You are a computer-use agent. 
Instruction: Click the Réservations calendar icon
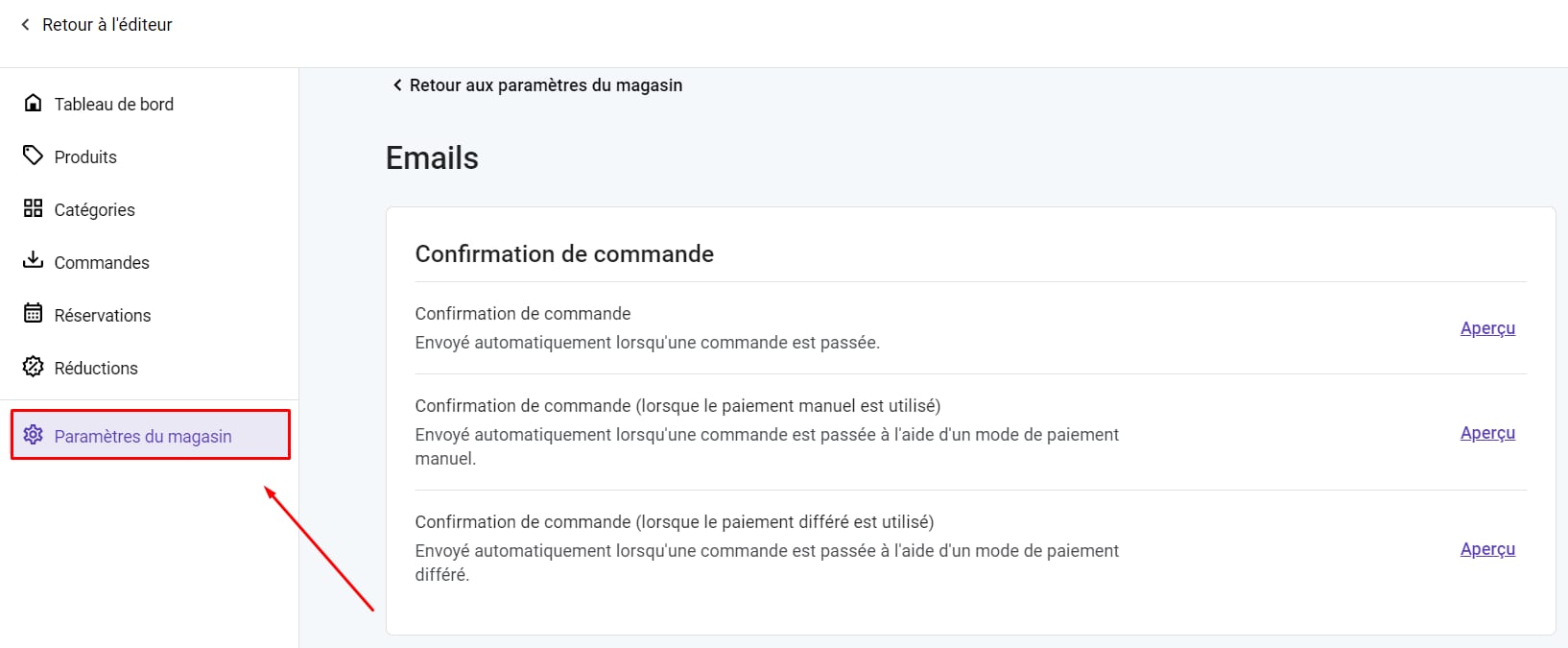click(33, 313)
